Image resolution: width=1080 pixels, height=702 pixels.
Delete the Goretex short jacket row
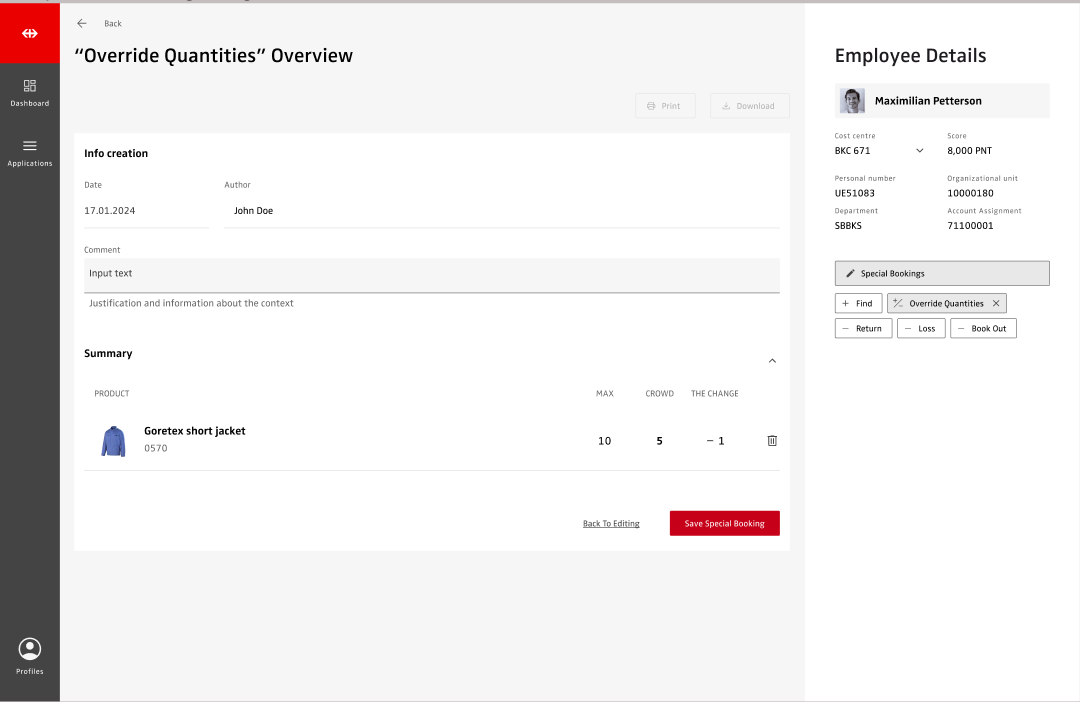pyautogui.click(x=772, y=441)
